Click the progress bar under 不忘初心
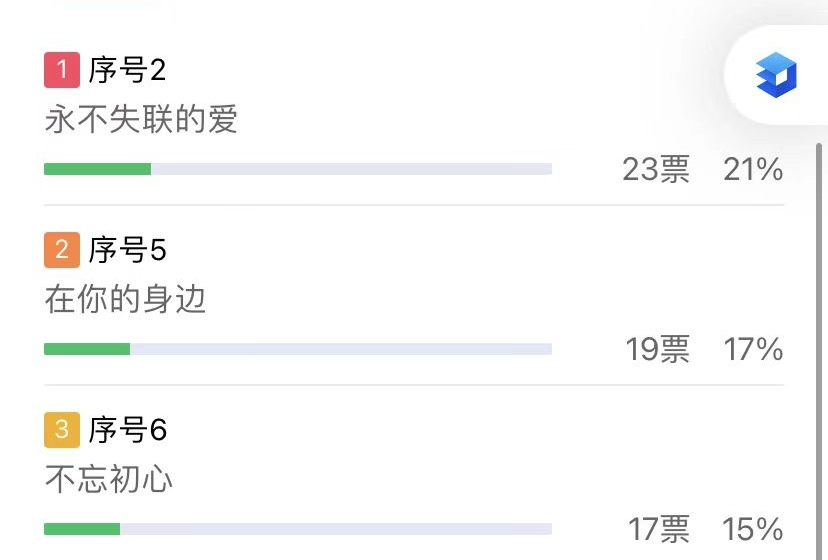Viewport: 828px width, 560px height. click(298, 529)
